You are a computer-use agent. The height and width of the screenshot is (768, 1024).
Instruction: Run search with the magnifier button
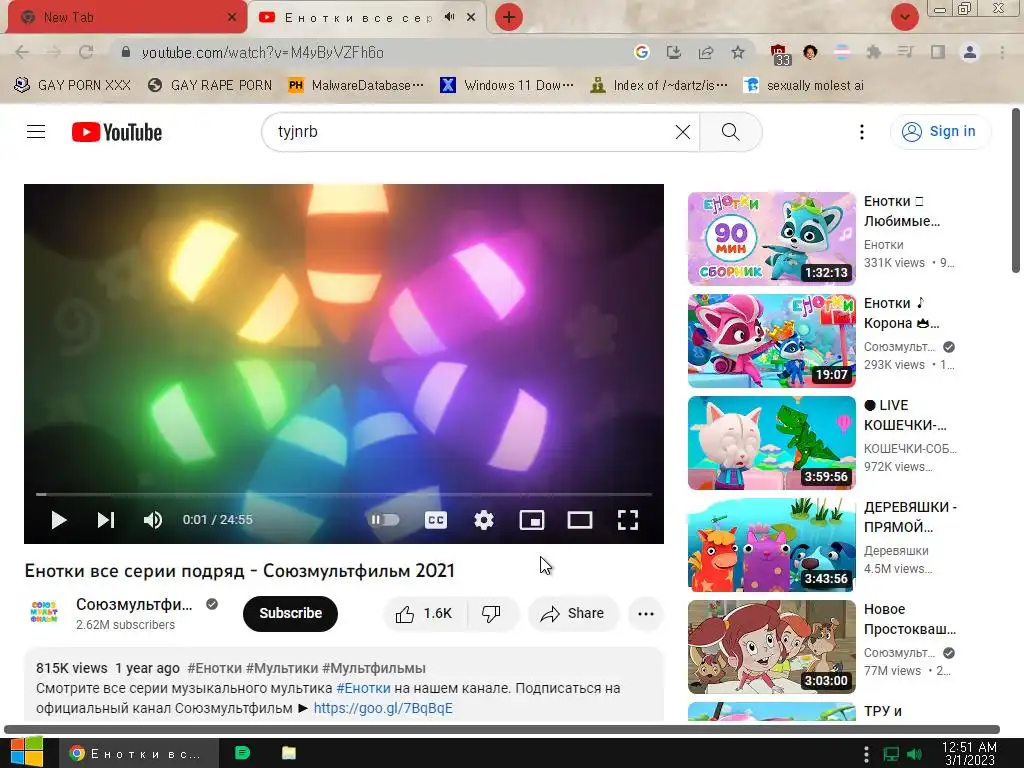click(731, 132)
